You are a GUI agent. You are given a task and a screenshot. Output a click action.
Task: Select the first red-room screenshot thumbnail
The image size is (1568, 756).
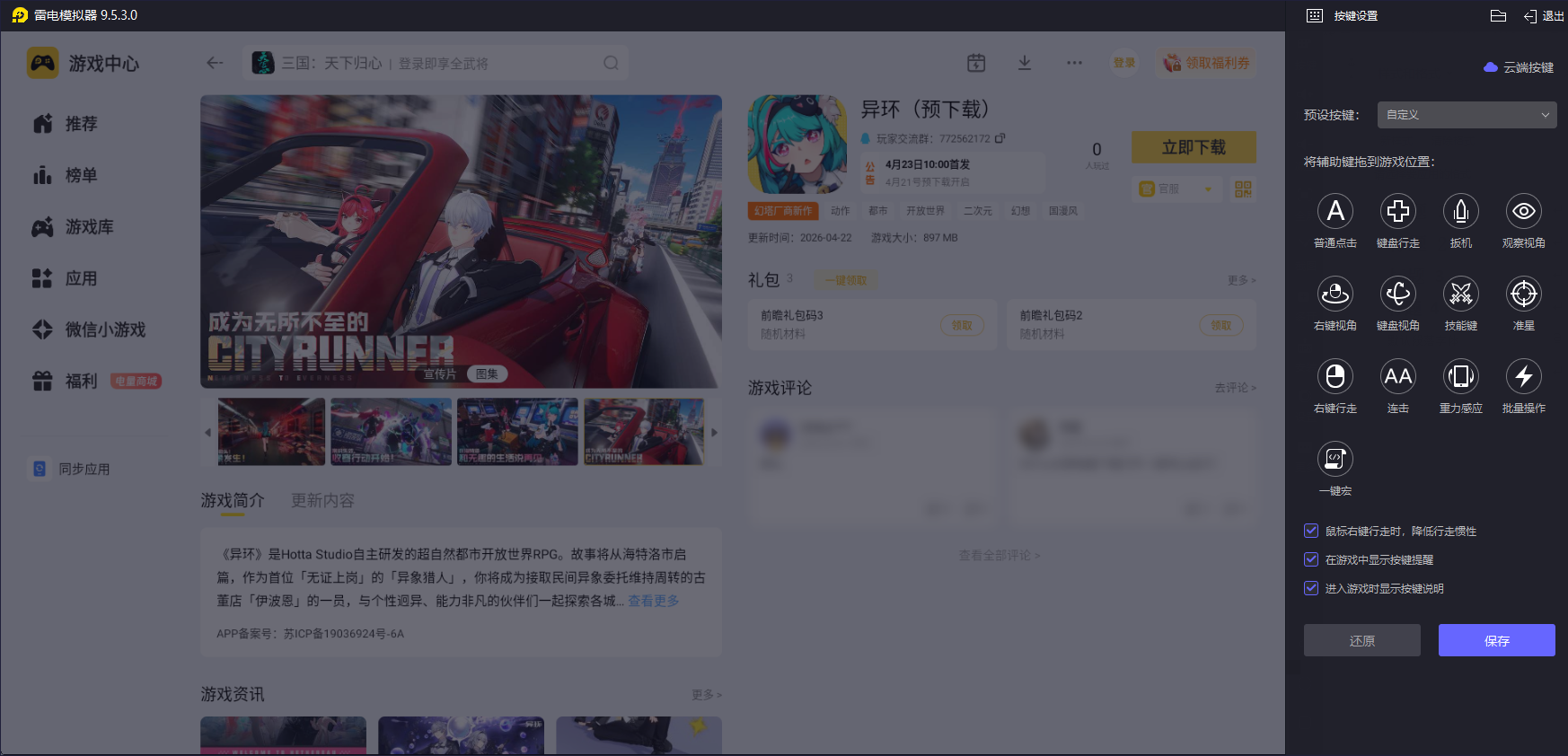(271, 432)
